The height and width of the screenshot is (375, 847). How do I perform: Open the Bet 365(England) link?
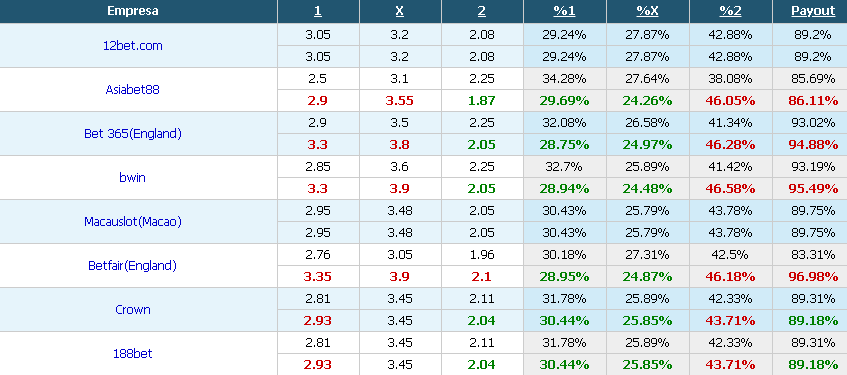(132, 133)
